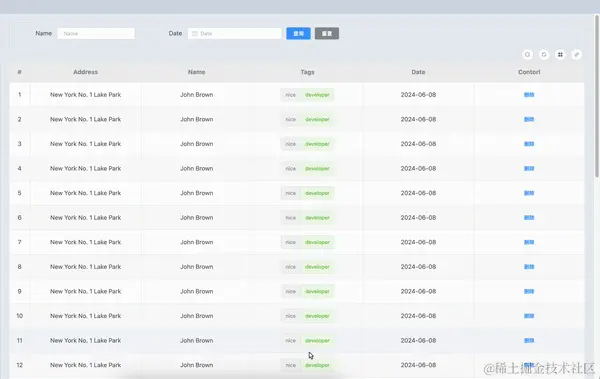Click the calendar icon in the Date field
This screenshot has width=600, height=379.
[x=194, y=34]
